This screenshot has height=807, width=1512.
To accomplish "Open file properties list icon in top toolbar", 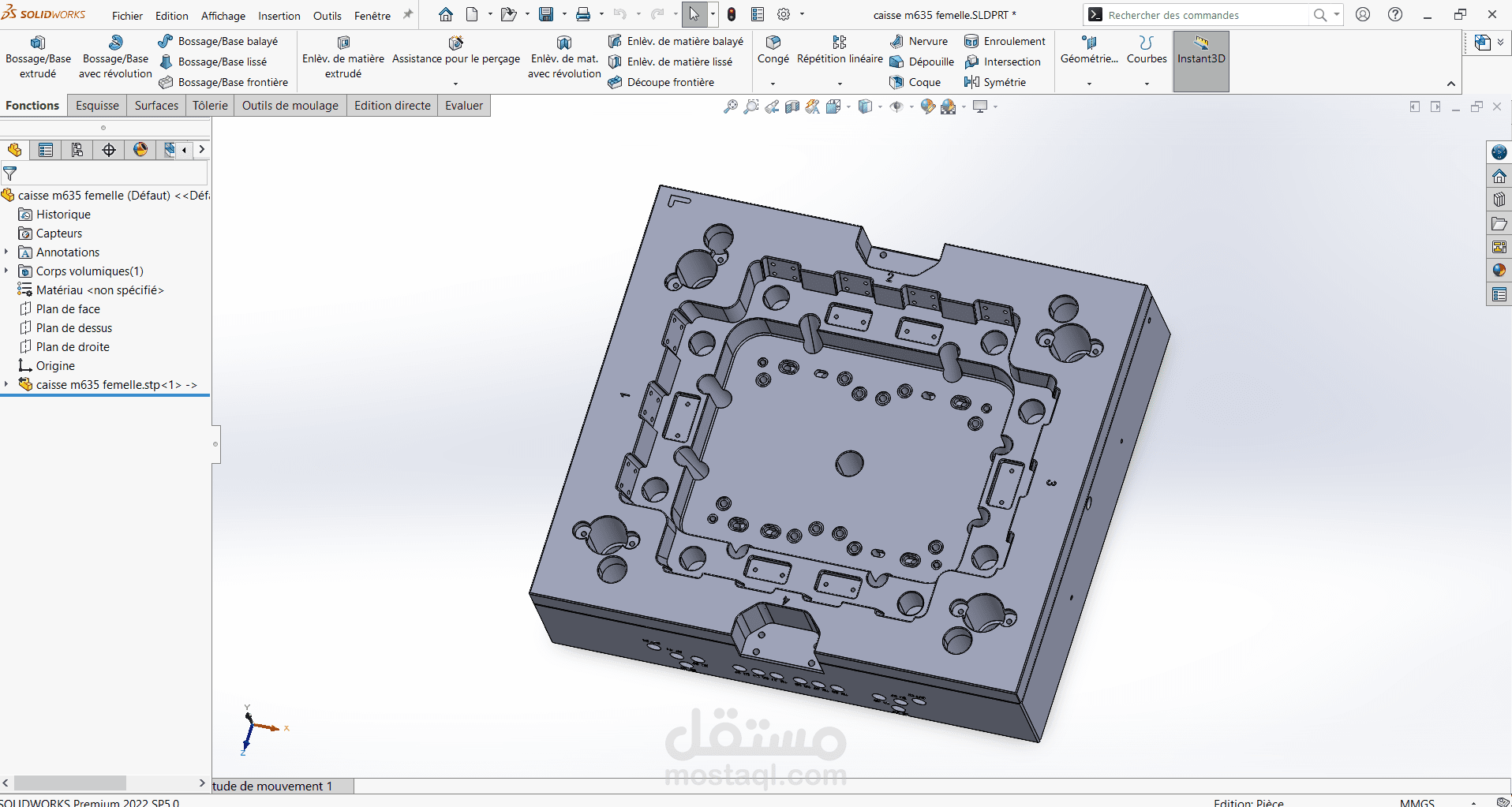I will [x=758, y=14].
